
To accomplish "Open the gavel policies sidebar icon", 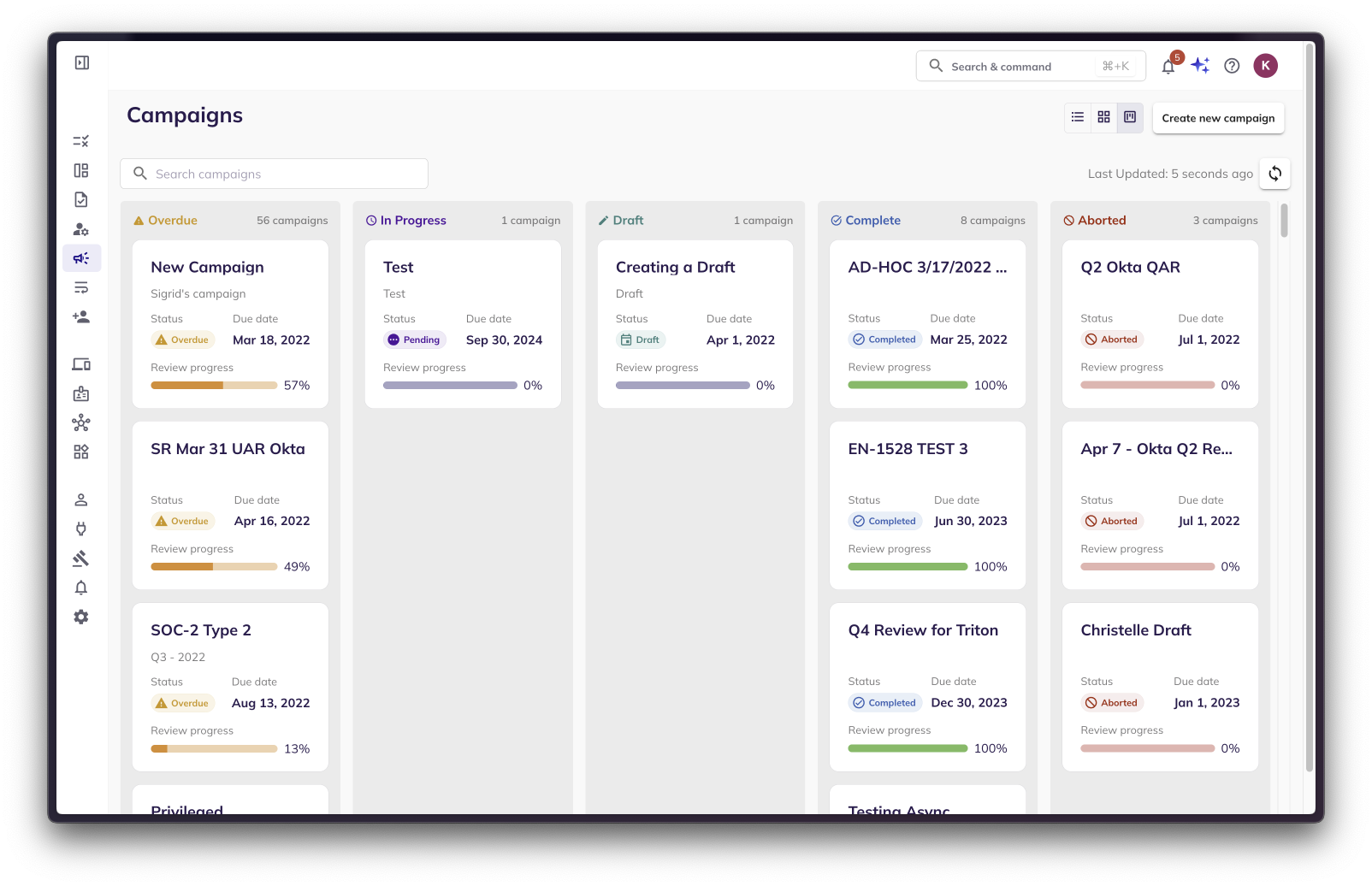I will point(81,558).
